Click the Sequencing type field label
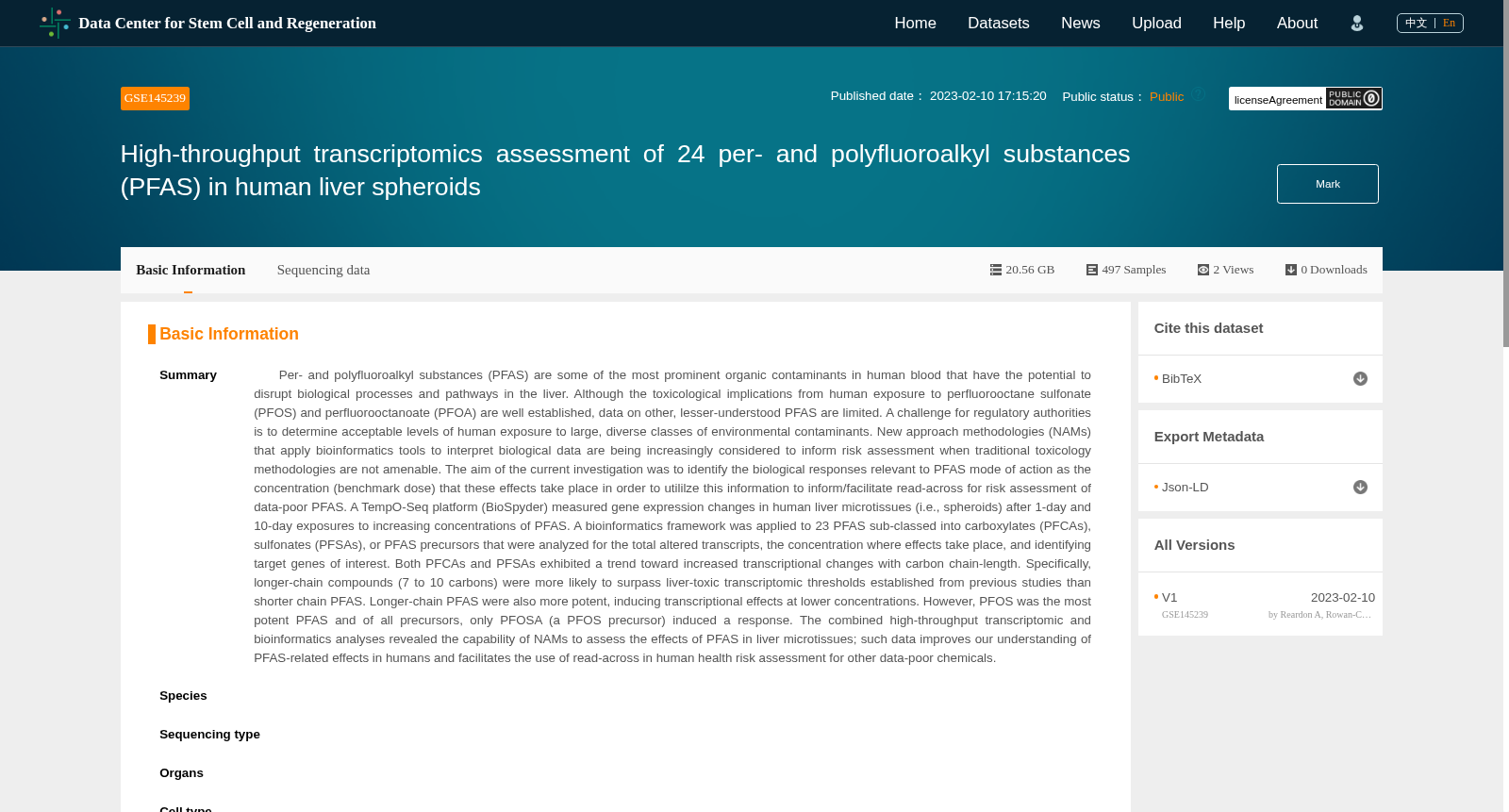1509x812 pixels. tap(209, 734)
